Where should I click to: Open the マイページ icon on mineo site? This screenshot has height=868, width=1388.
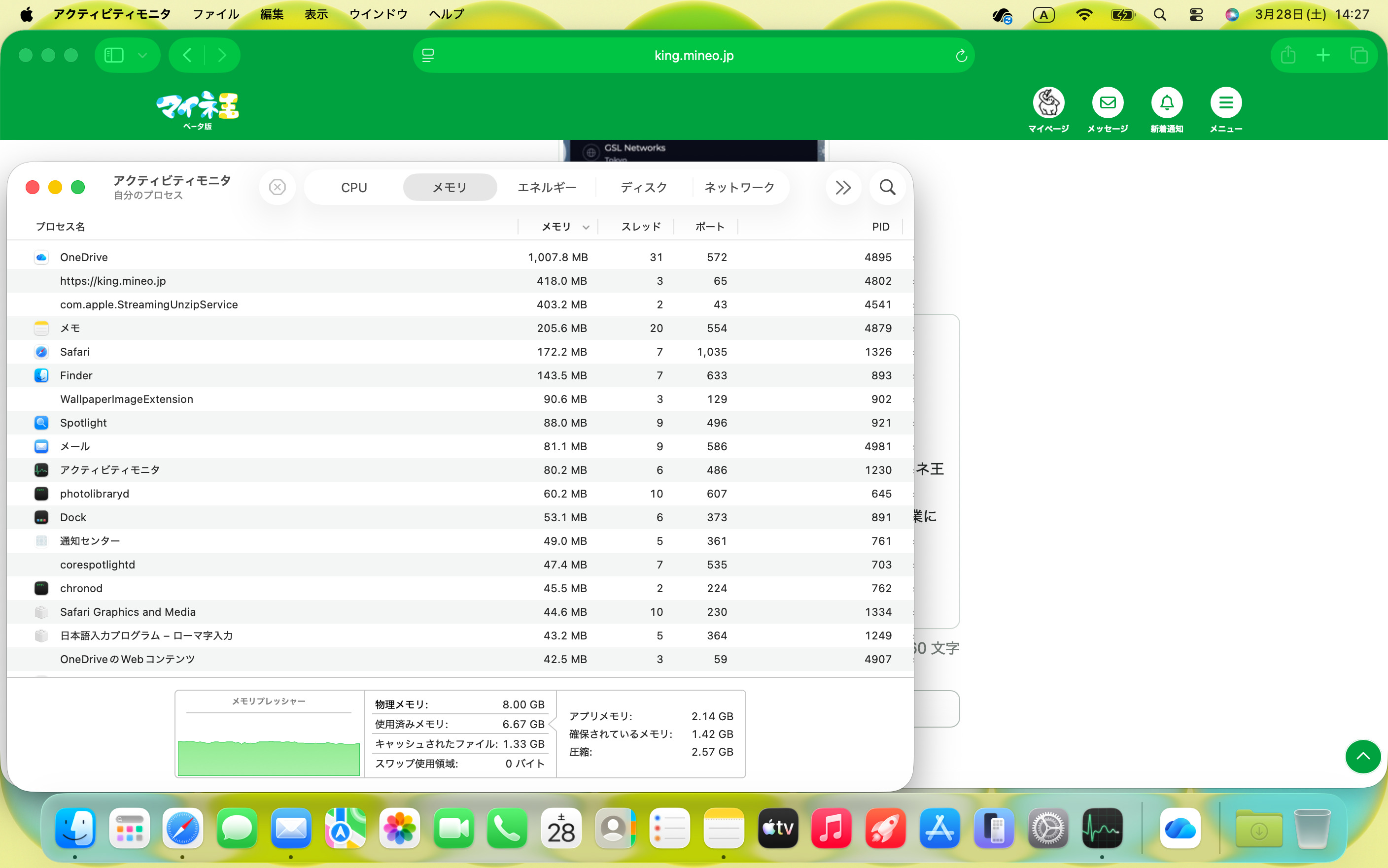[x=1048, y=103]
